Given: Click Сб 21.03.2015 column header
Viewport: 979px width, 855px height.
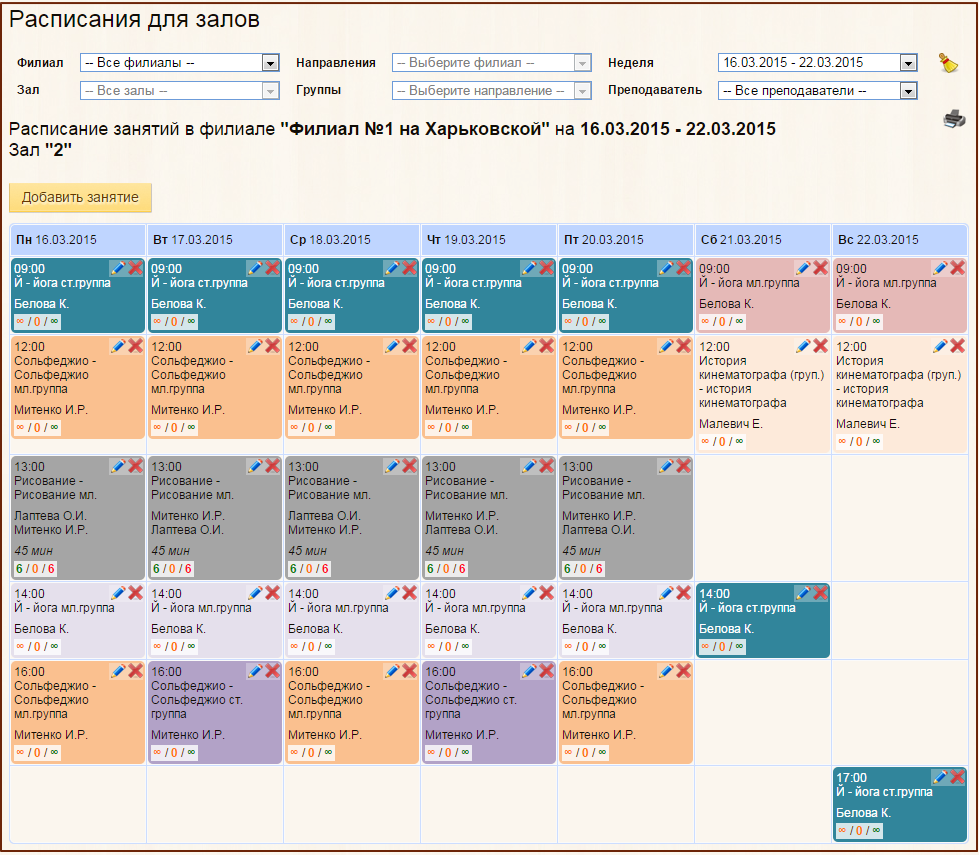Looking at the screenshot, I should pos(763,240).
